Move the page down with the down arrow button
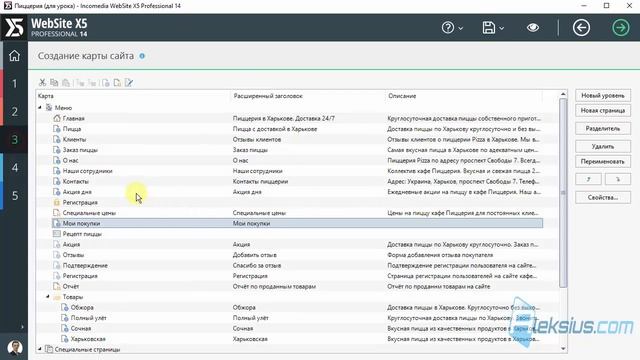Image resolution: width=640 pixels, height=360 pixels. click(x=618, y=179)
